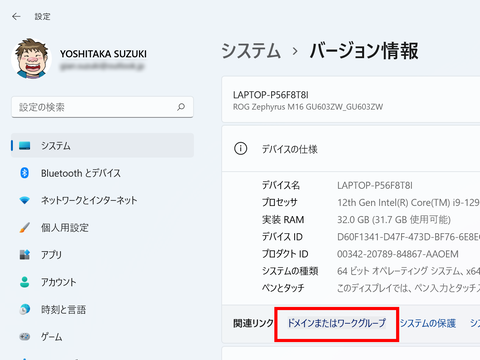
Task: Click the Bluetooth icon
Action: point(25,173)
